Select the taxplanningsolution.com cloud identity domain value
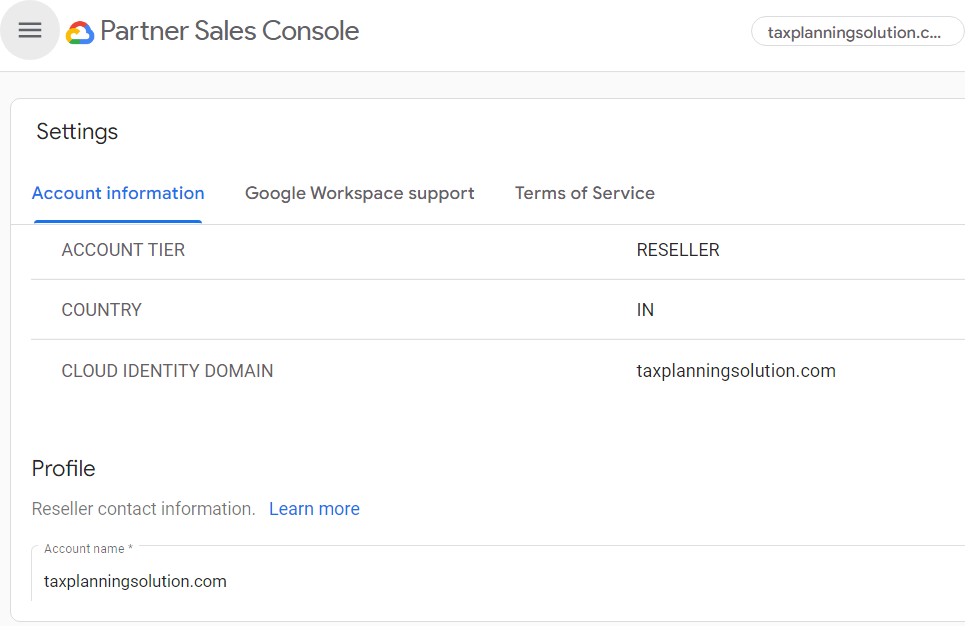The image size is (965, 626). click(x=736, y=371)
